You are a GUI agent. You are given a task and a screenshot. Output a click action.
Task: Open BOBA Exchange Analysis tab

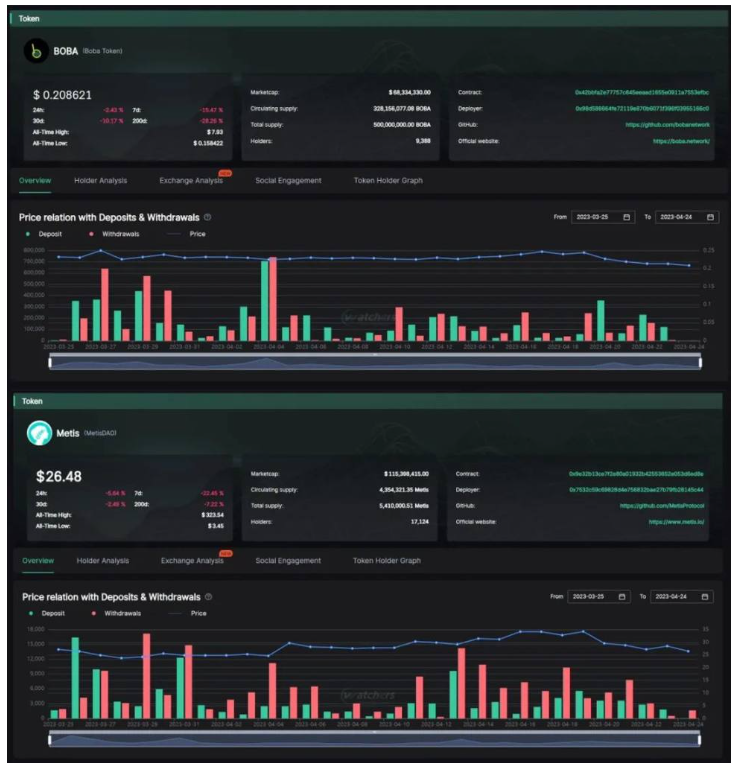[191, 180]
